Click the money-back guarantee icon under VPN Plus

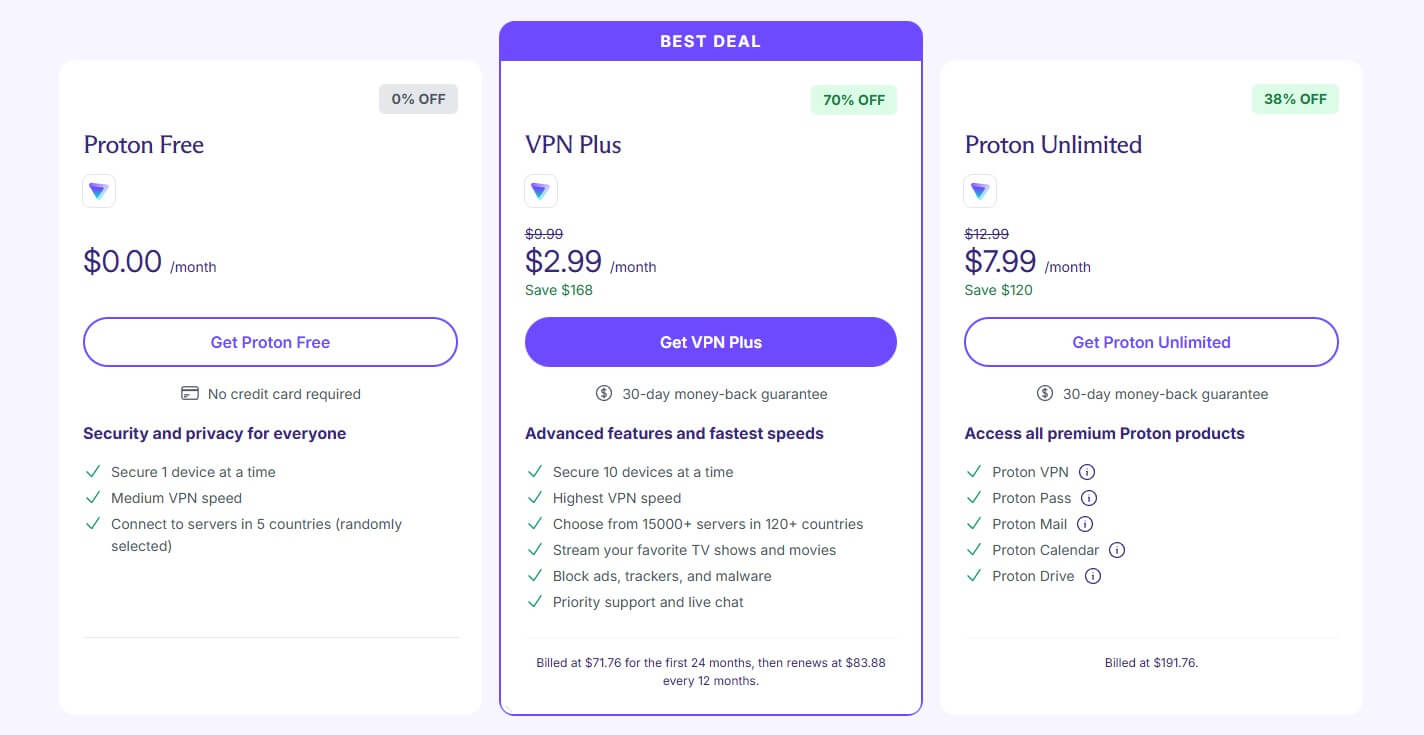pos(603,393)
